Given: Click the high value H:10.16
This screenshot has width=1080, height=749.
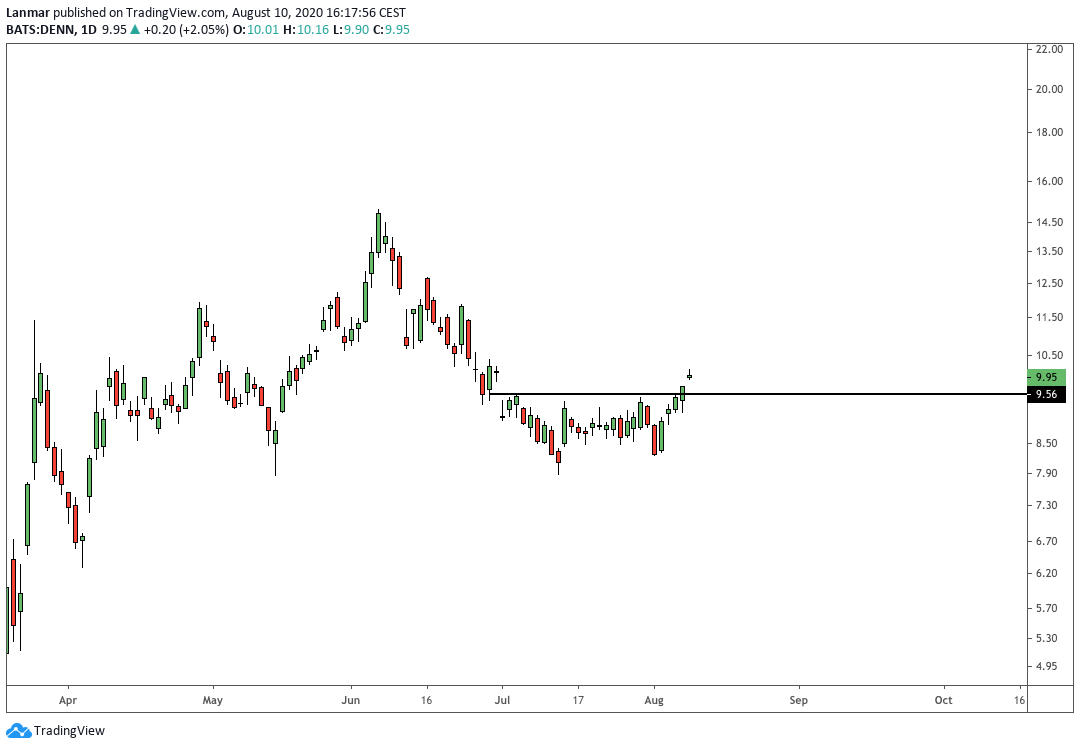Looking at the screenshot, I should (x=306, y=30).
